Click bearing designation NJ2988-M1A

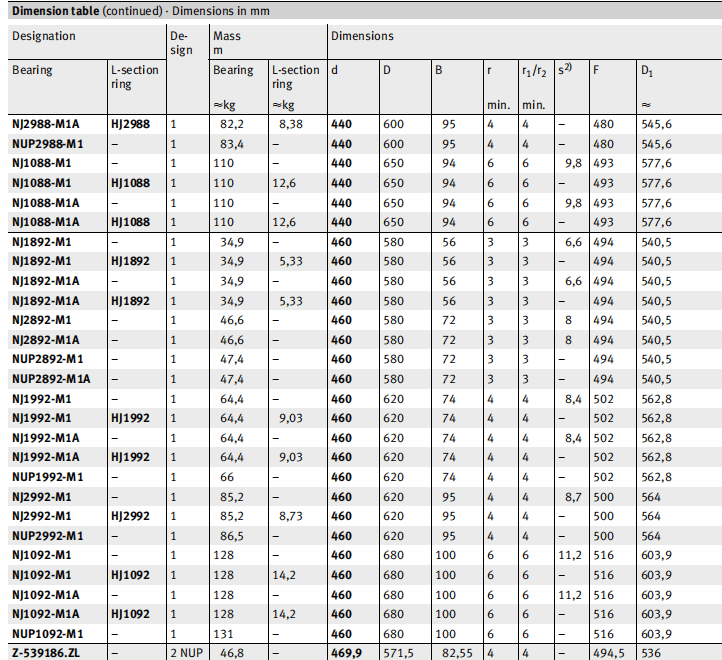[46, 125]
